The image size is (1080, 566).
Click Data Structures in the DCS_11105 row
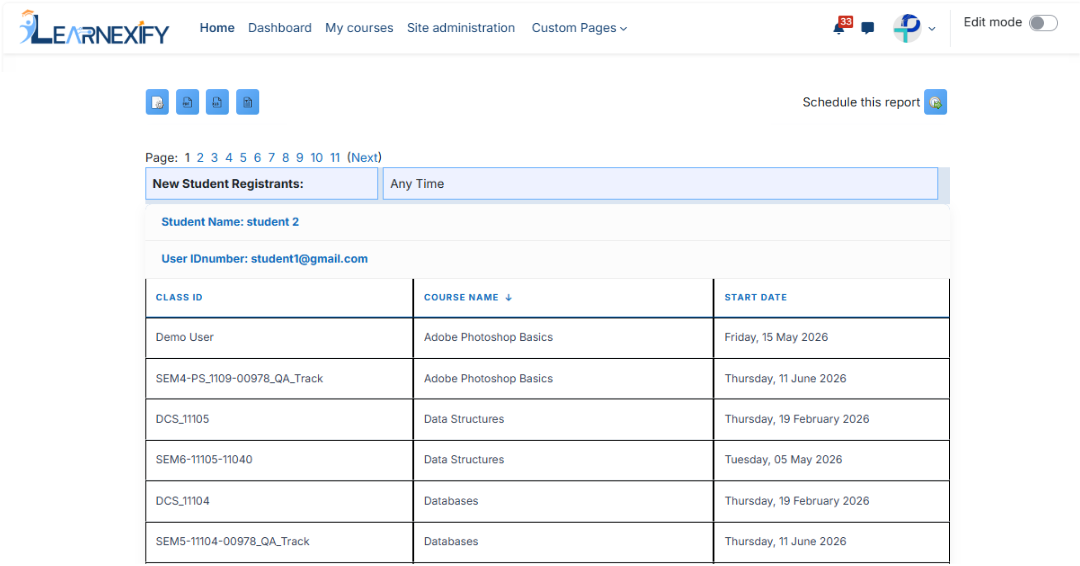pyautogui.click(x=464, y=419)
